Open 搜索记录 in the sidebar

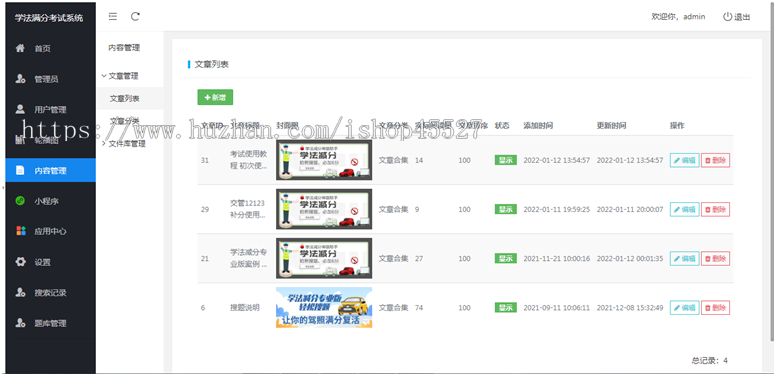coord(50,292)
